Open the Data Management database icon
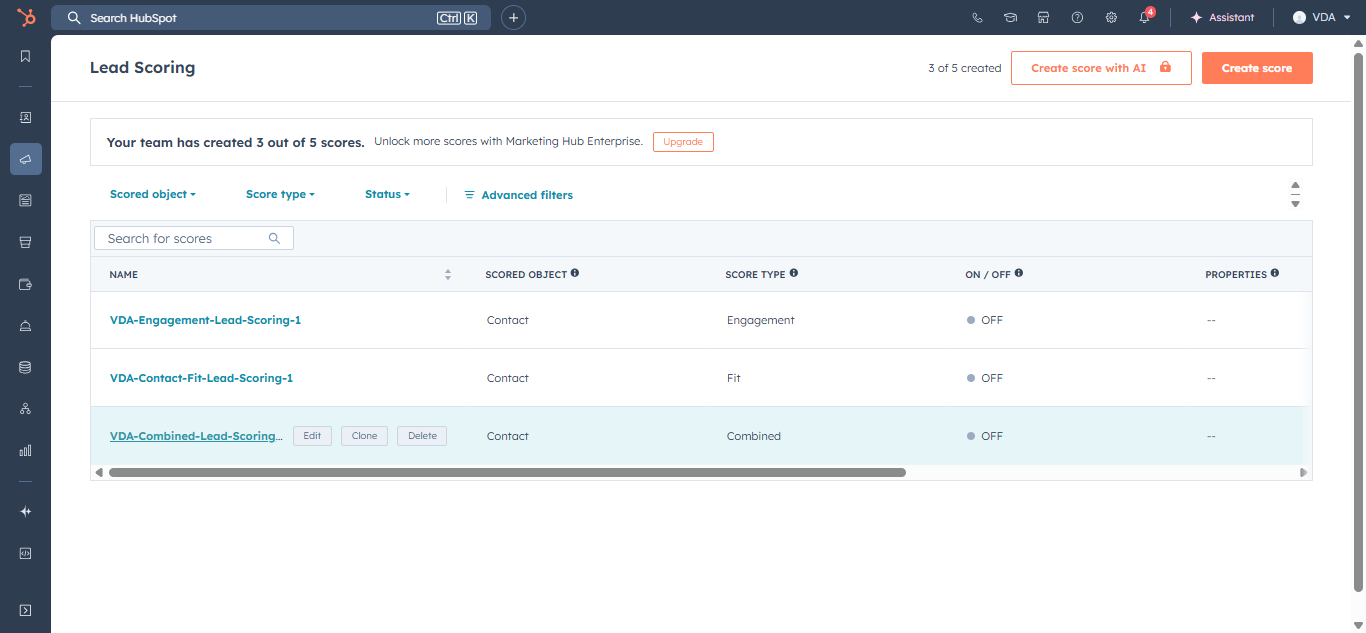 tap(26, 367)
